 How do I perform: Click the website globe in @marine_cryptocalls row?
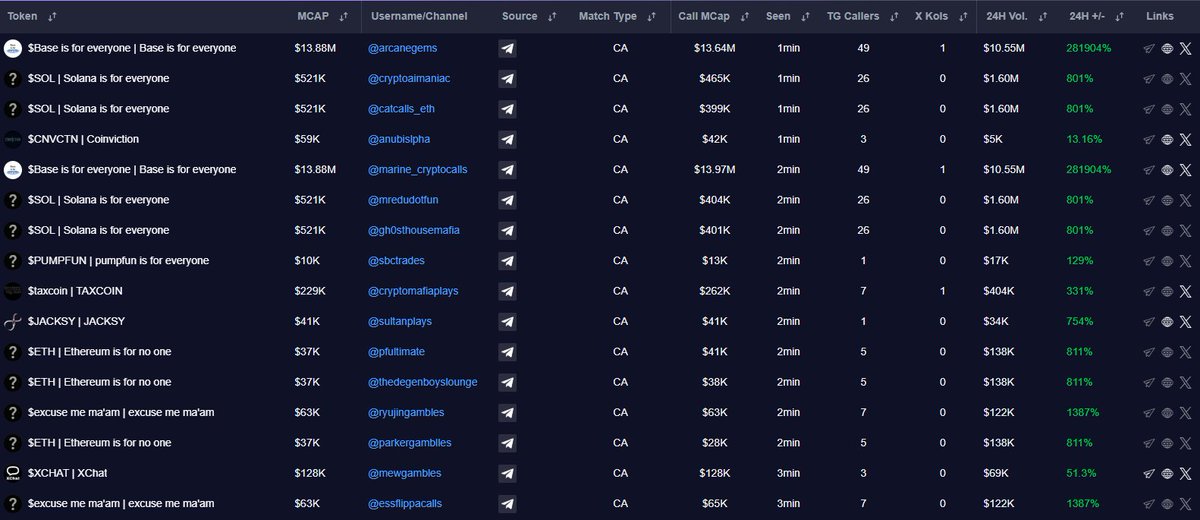1167,169
